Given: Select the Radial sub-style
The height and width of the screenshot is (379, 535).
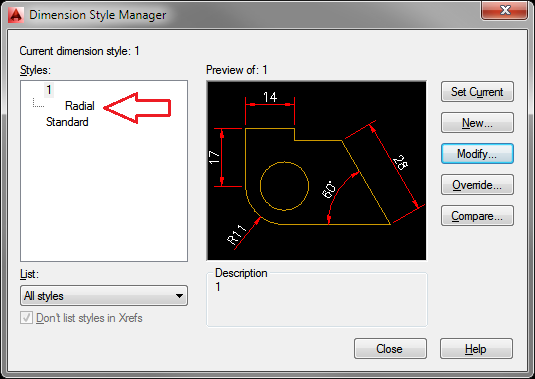Looking at the screenshot, I should [x=79, y=106].
